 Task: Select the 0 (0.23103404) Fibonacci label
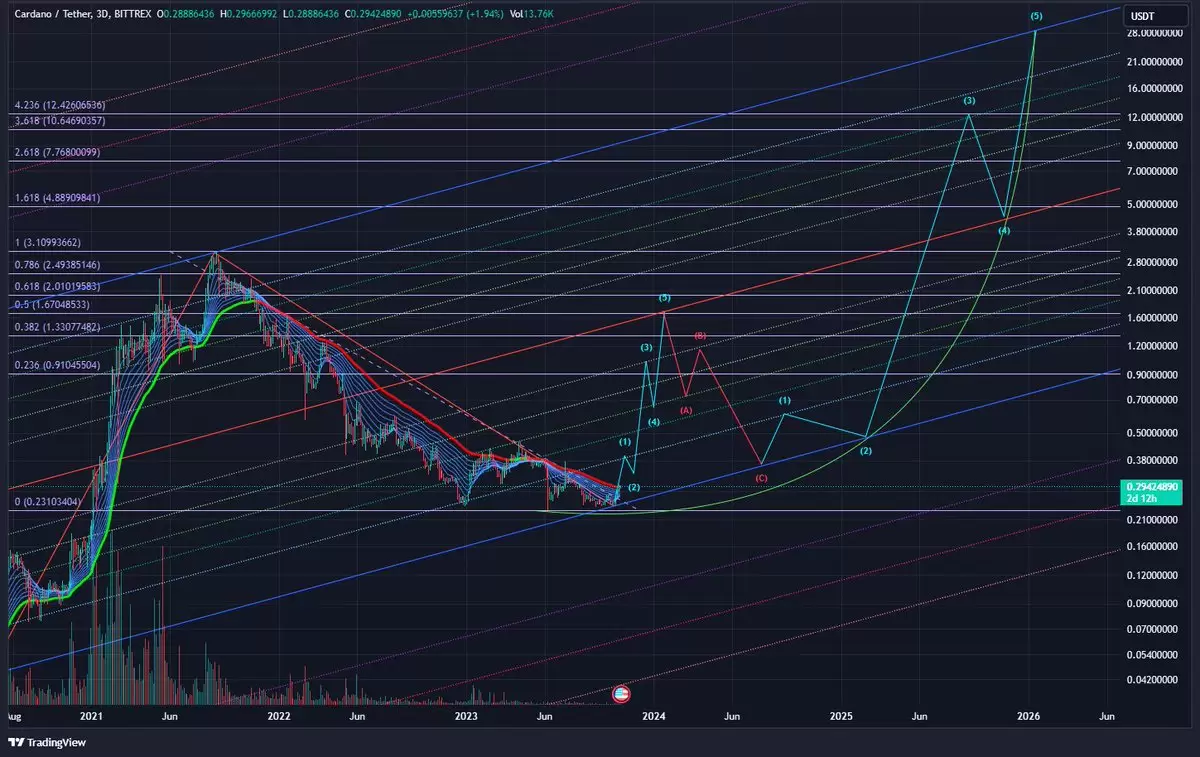tap(50, 501)
